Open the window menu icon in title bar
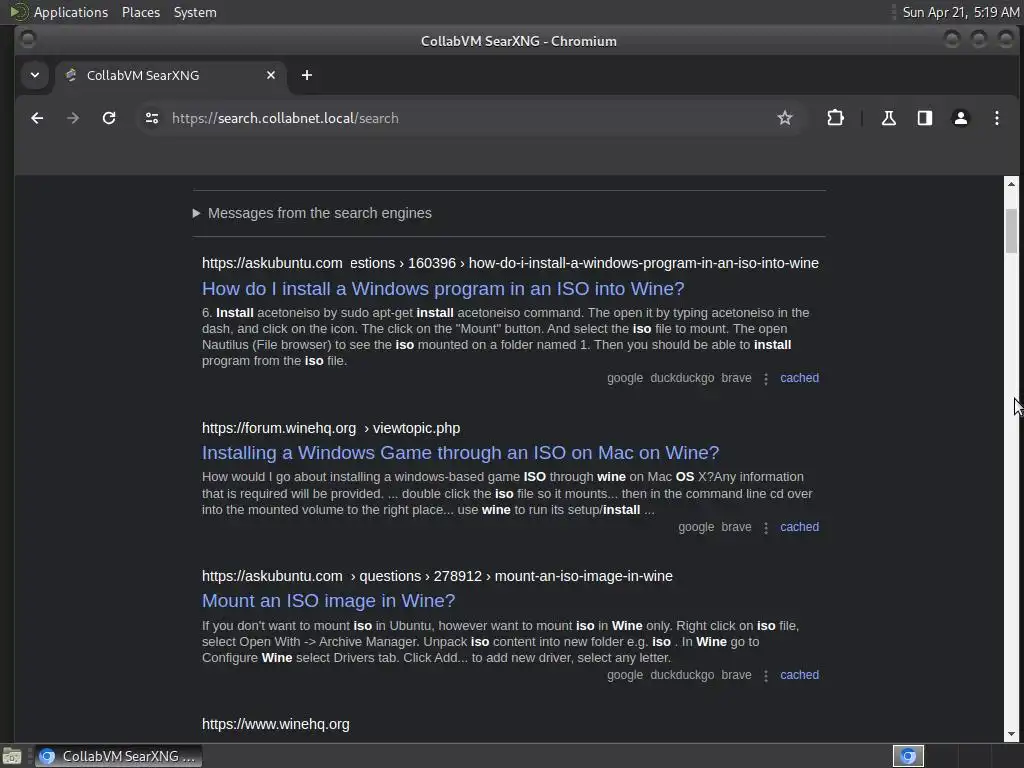This screenshot has width=1024, height=768. click(28, 40)
